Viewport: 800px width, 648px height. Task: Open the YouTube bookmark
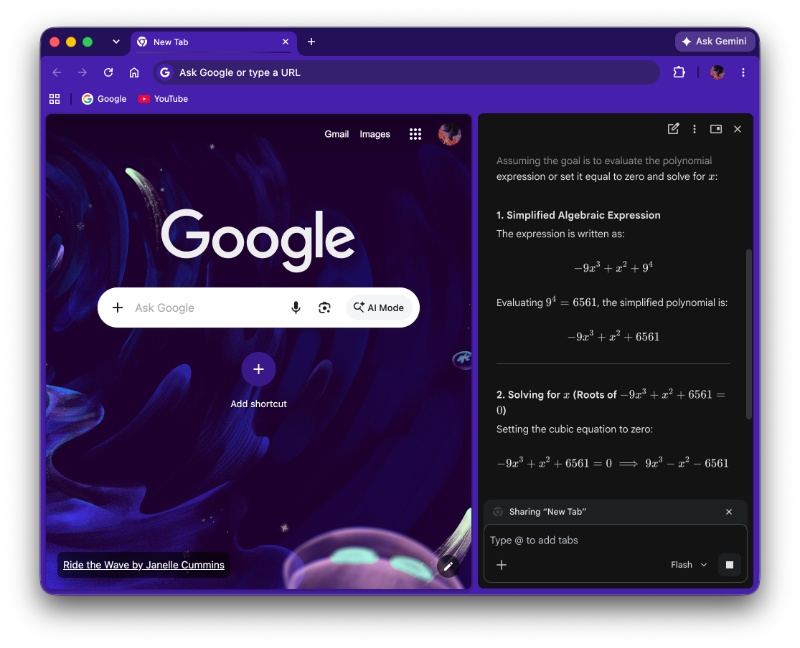163,99
